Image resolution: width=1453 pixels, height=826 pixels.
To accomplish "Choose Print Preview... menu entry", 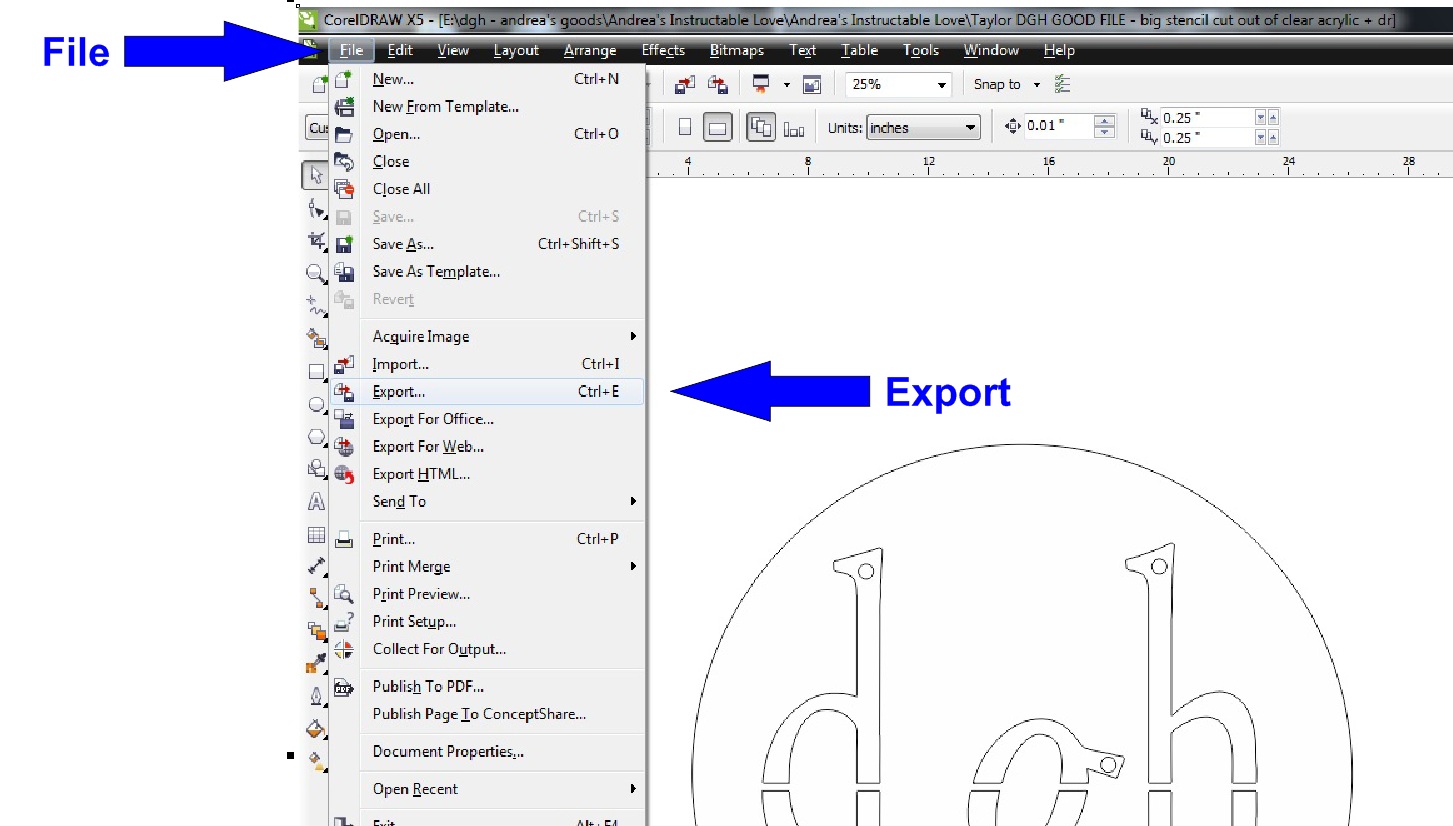I will coord(487,594).
